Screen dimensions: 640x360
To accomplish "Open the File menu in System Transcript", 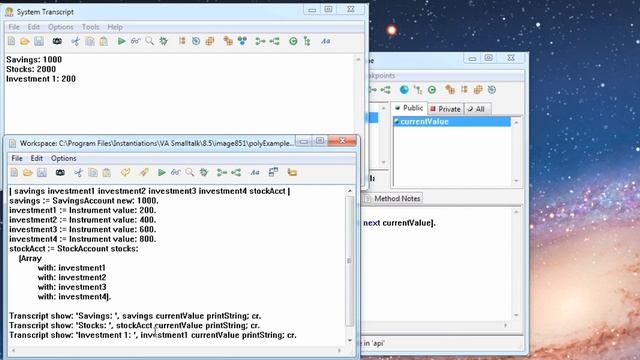I will coord(14,27).
